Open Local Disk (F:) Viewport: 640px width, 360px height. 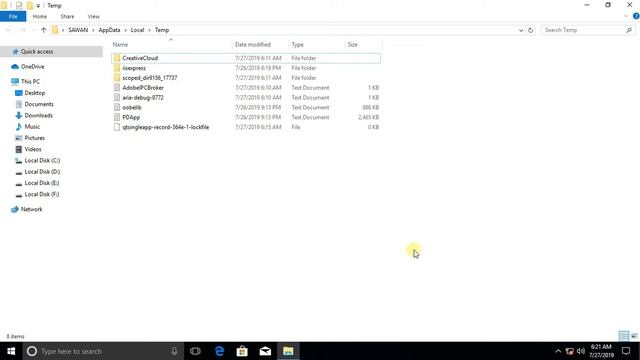(x=42, y=194)
